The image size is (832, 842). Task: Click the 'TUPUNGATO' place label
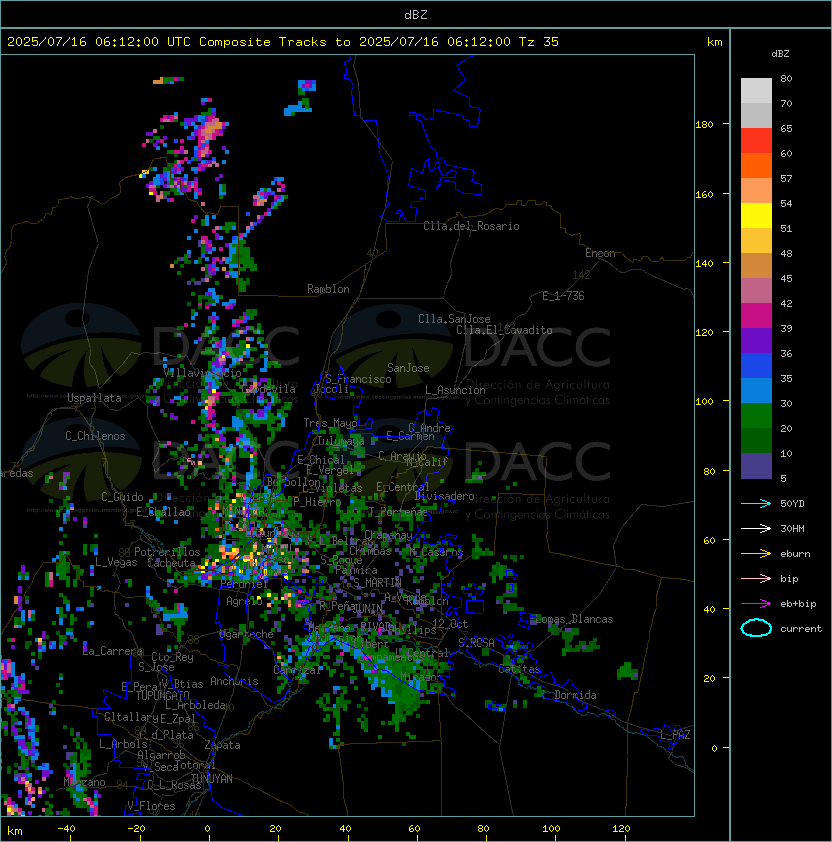click(x=162, y=696)
